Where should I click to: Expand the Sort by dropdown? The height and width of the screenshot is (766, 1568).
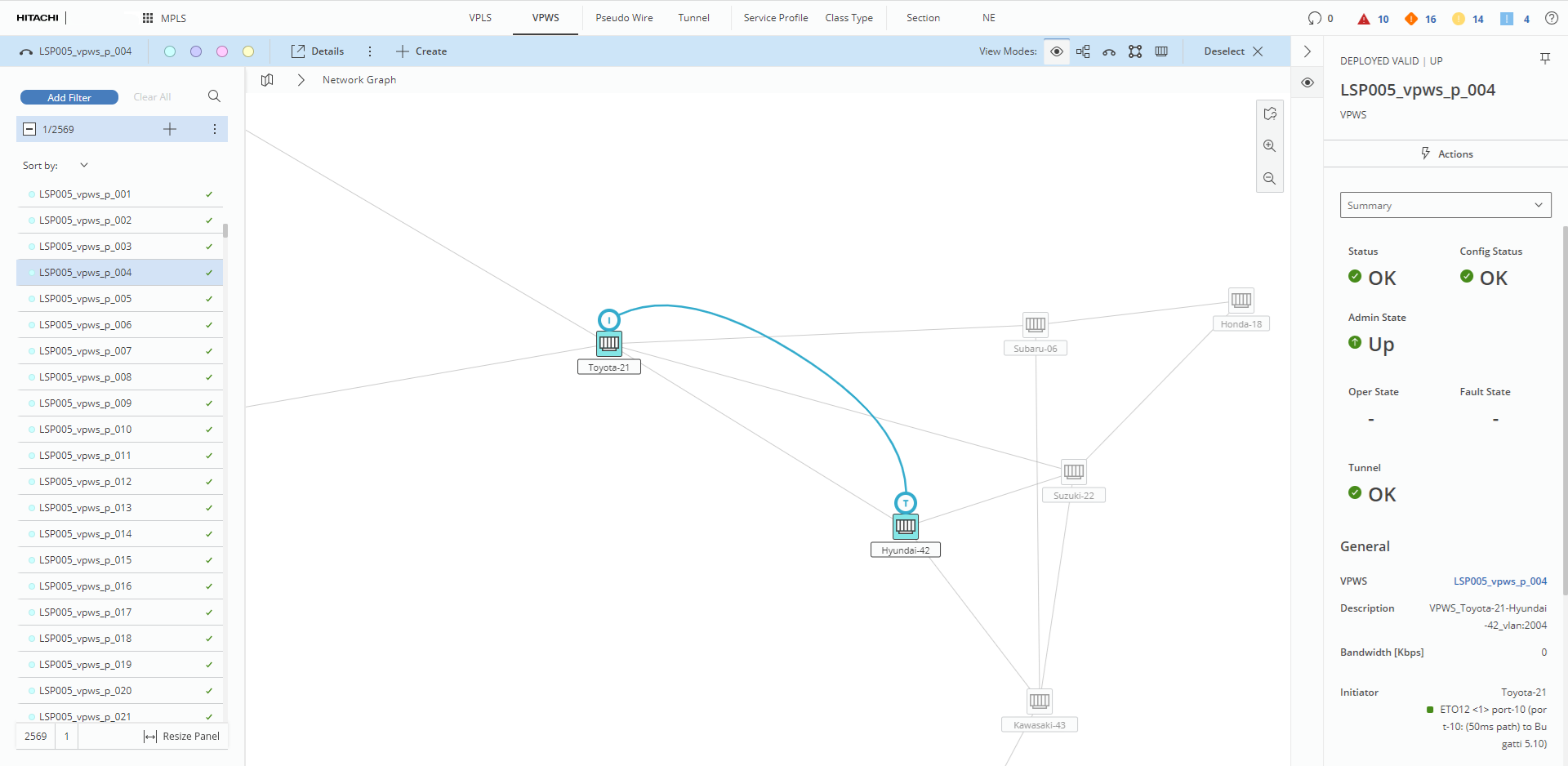pos(83,165)
